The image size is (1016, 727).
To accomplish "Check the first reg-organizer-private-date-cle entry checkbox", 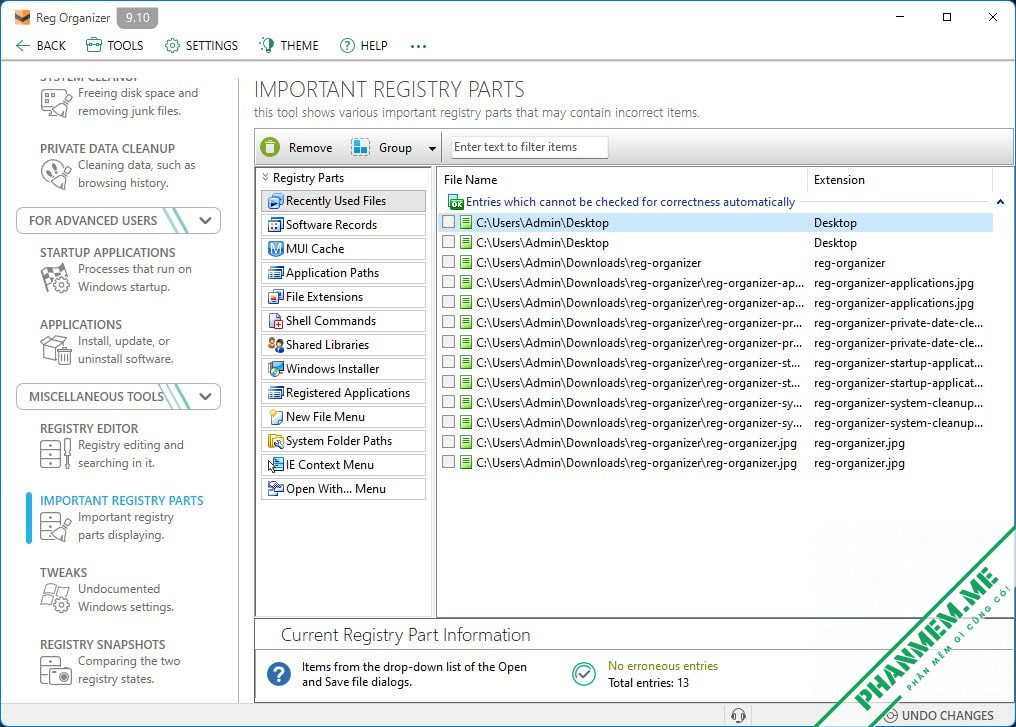I will pos(448,323).
